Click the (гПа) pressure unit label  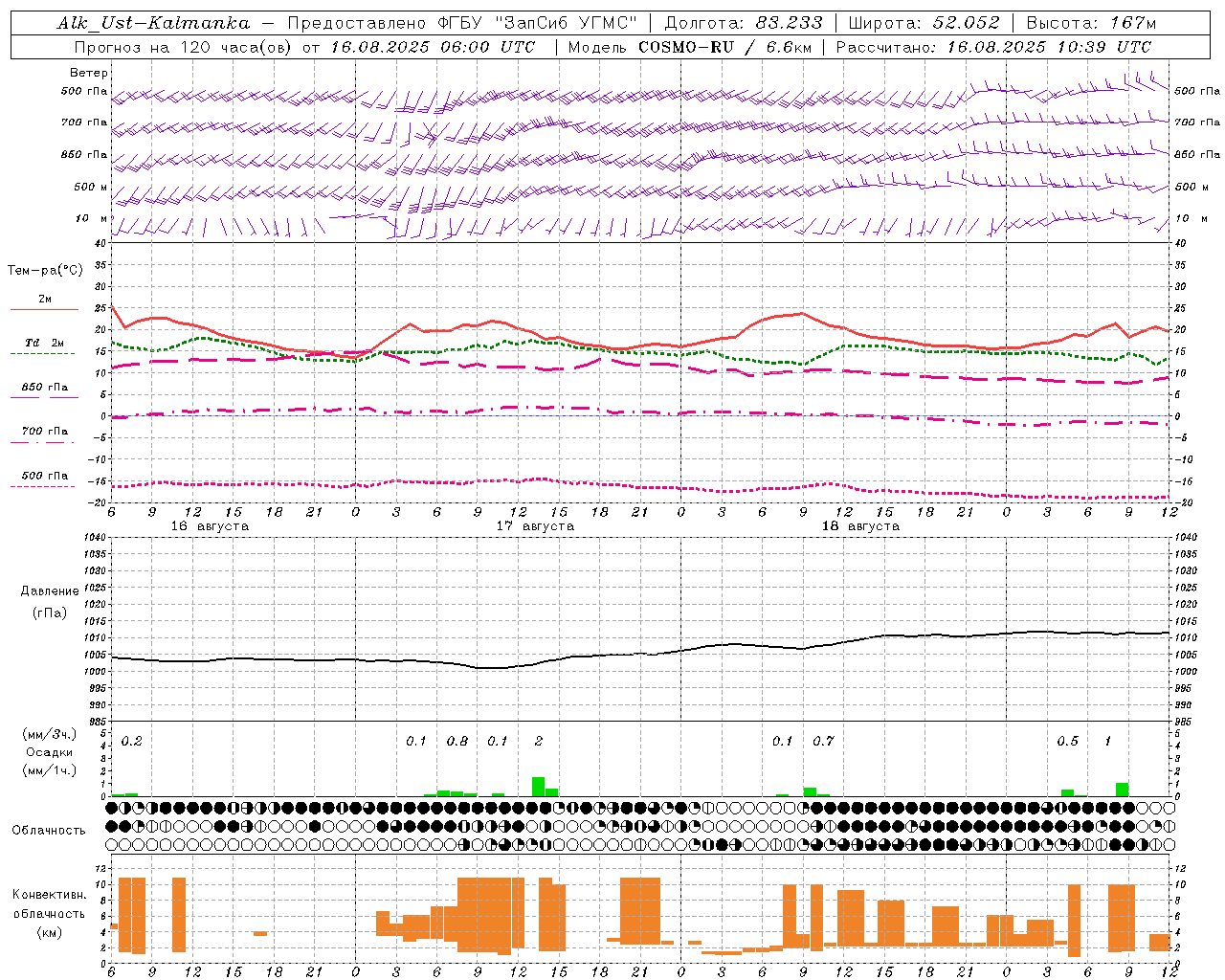[x=50, y=612]
